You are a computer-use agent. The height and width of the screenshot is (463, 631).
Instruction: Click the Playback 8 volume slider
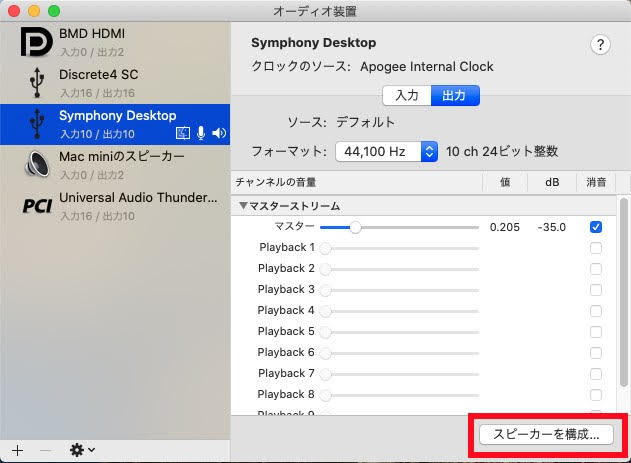[399, 395]
